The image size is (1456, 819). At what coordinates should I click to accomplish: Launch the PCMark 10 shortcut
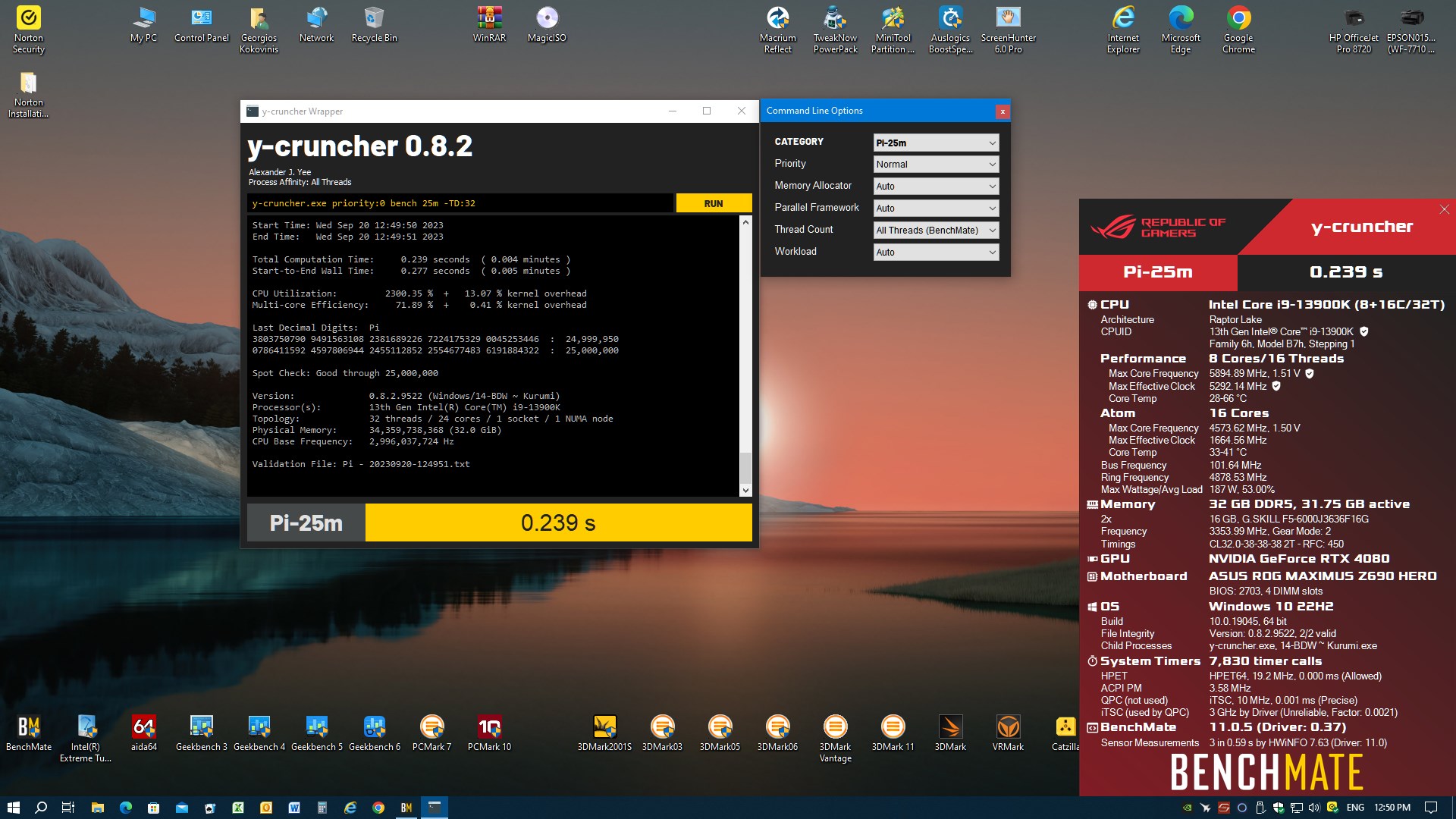pos(489,733)
